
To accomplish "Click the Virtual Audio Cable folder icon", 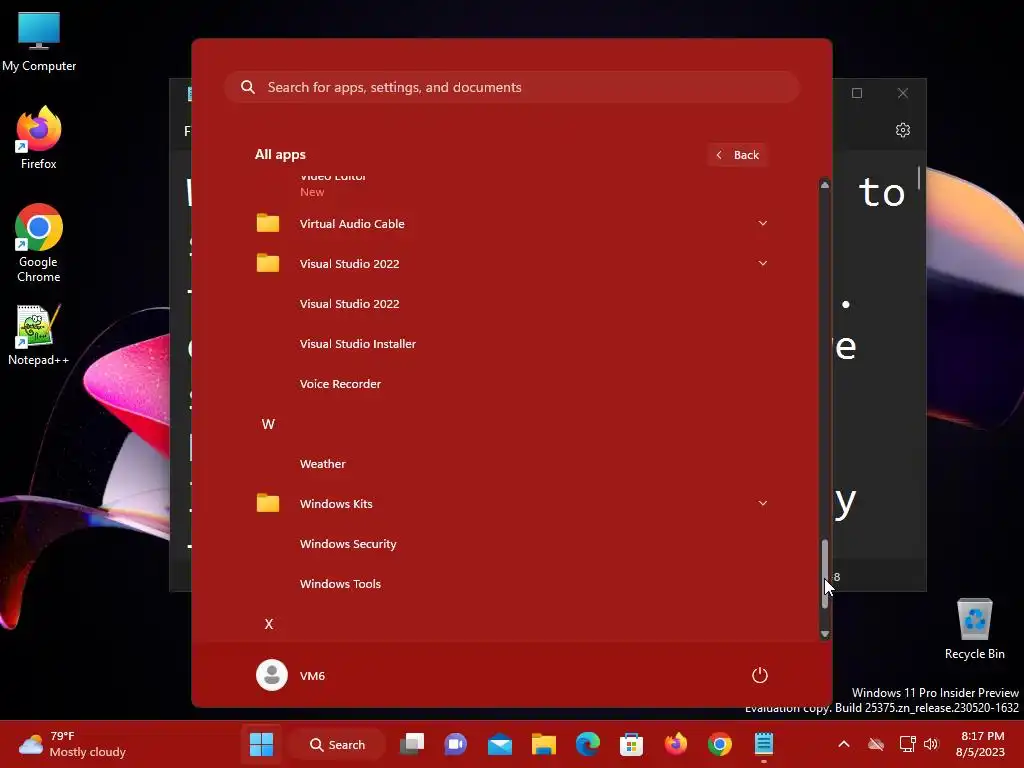I will [268, 223].
